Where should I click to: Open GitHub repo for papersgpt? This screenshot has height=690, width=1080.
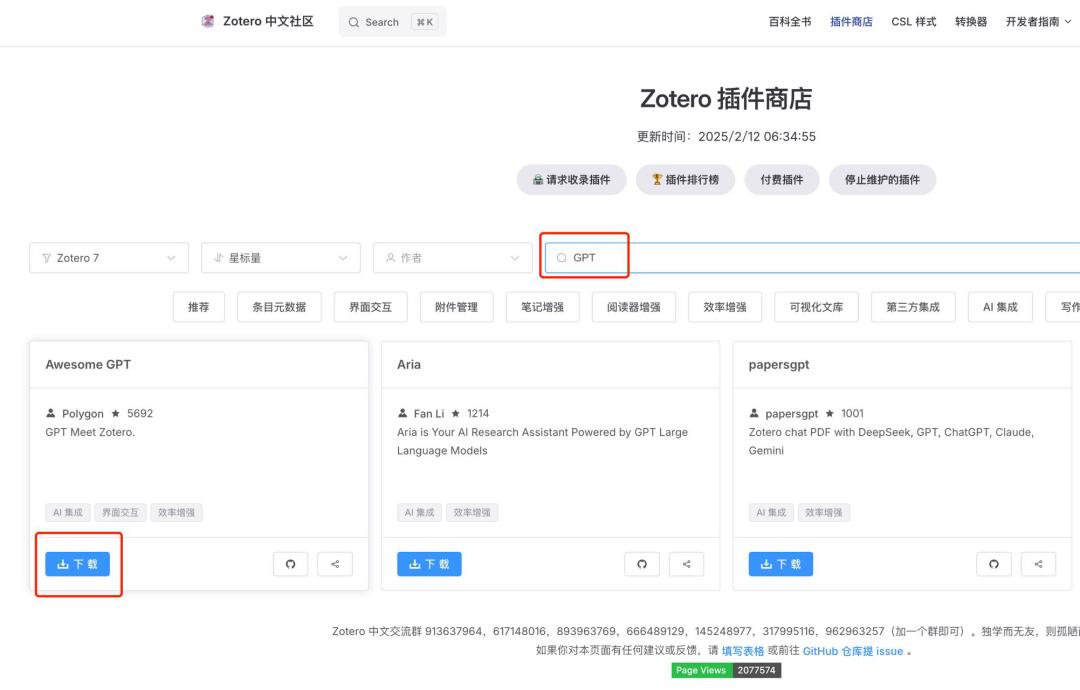tap(994, 564)
